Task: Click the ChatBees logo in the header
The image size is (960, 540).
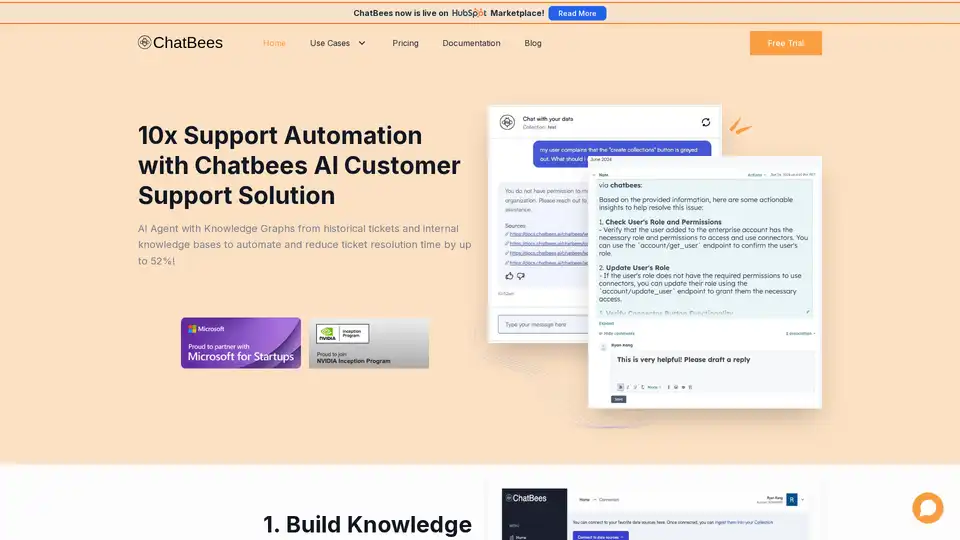Action: [x=181, y=43]
